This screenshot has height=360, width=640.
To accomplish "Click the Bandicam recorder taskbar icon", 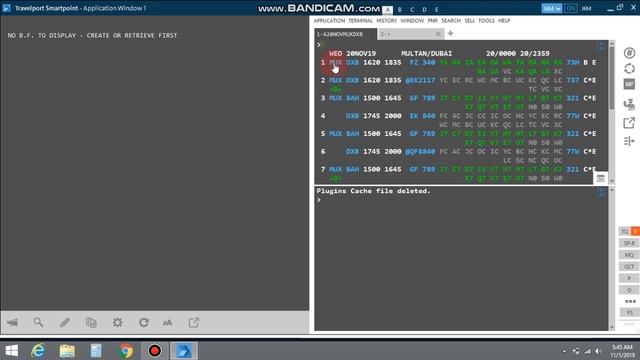I will click(155, 351).
